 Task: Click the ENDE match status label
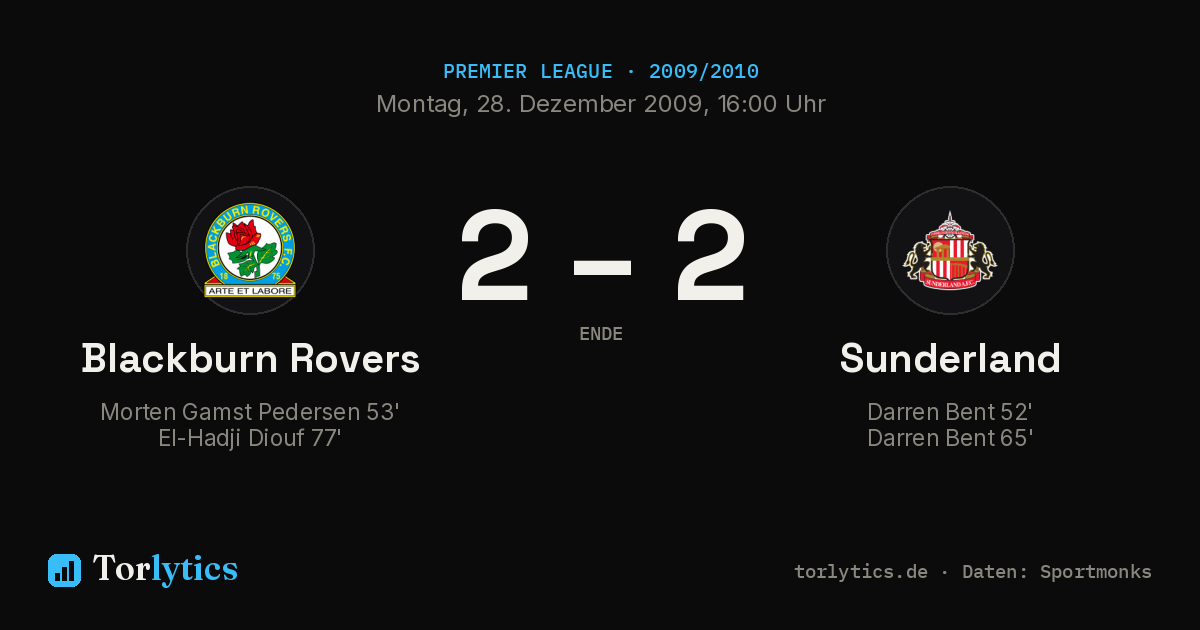pos(601,334)
